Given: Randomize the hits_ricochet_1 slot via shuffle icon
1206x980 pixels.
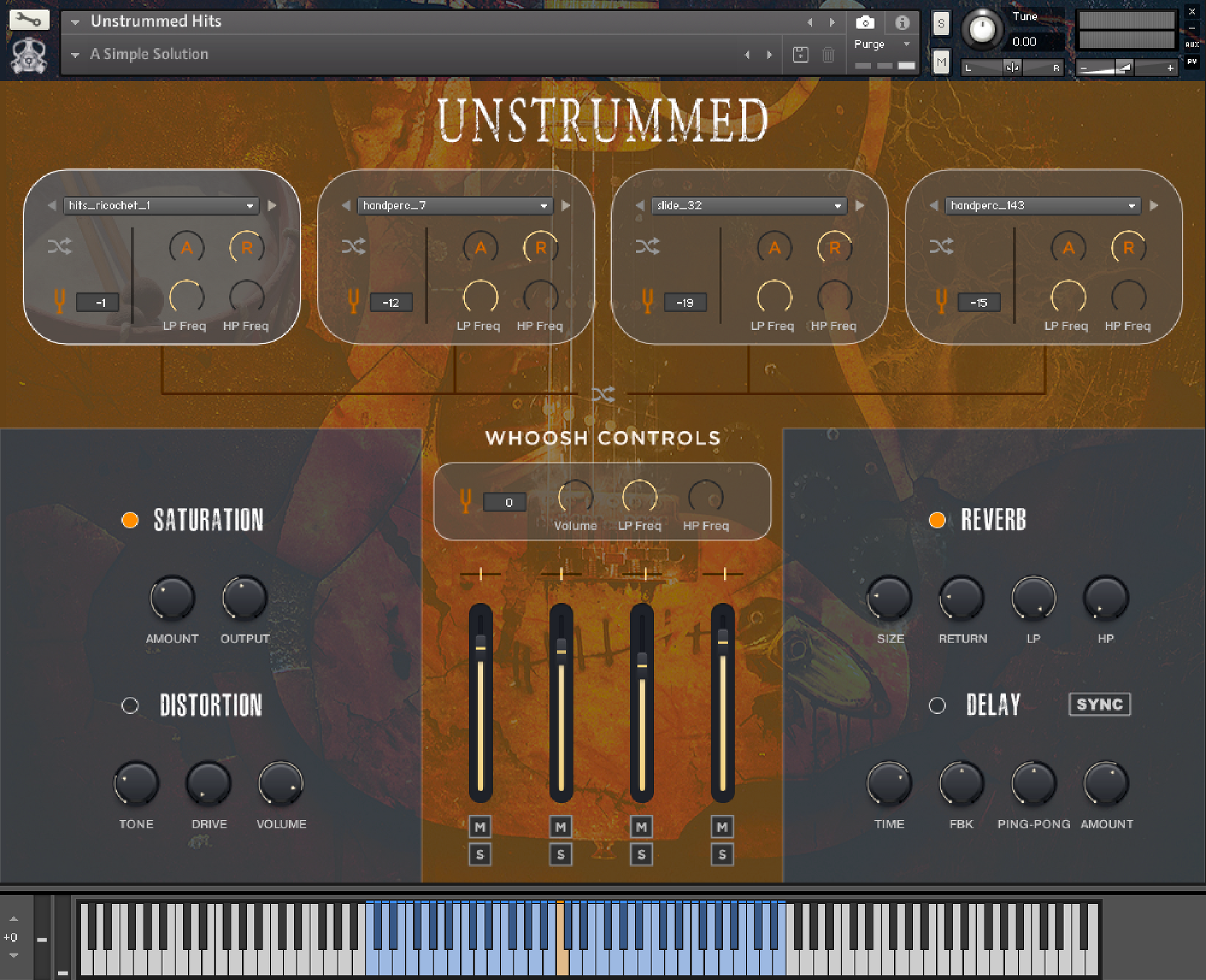Looking at the screenshot, I should point(59,247).
